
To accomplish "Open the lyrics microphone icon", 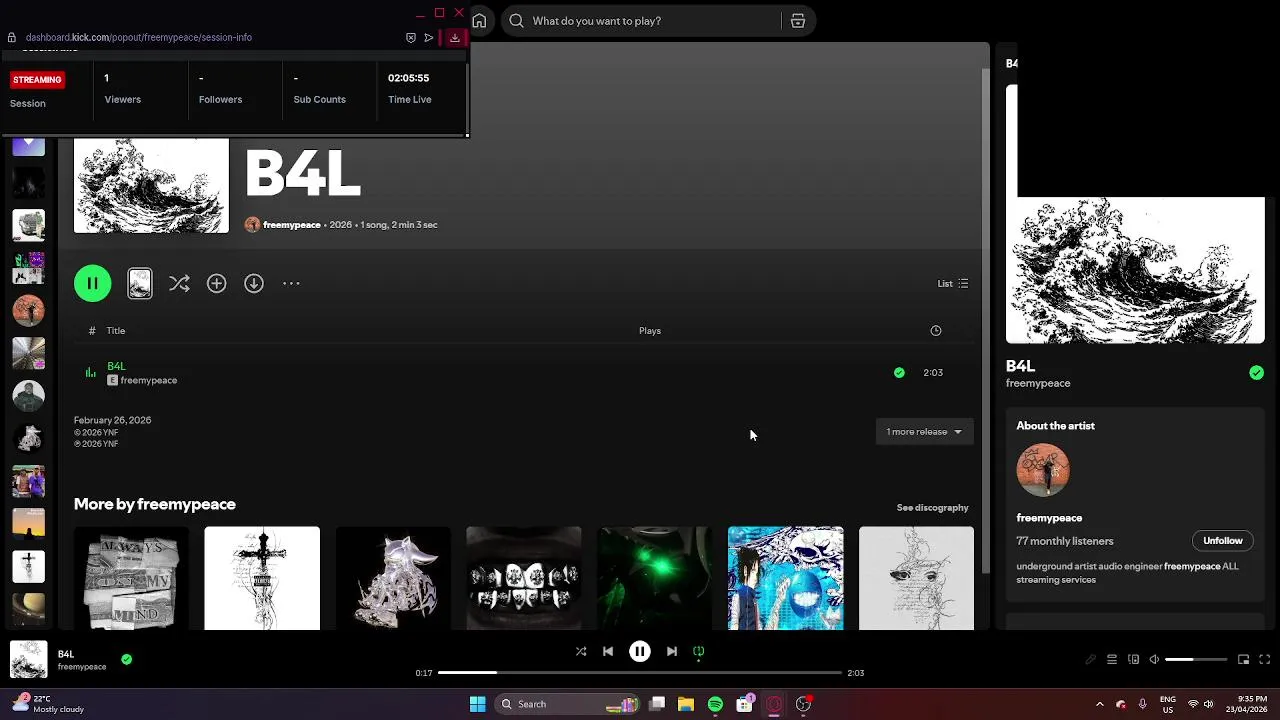I will click(1091, 660).
